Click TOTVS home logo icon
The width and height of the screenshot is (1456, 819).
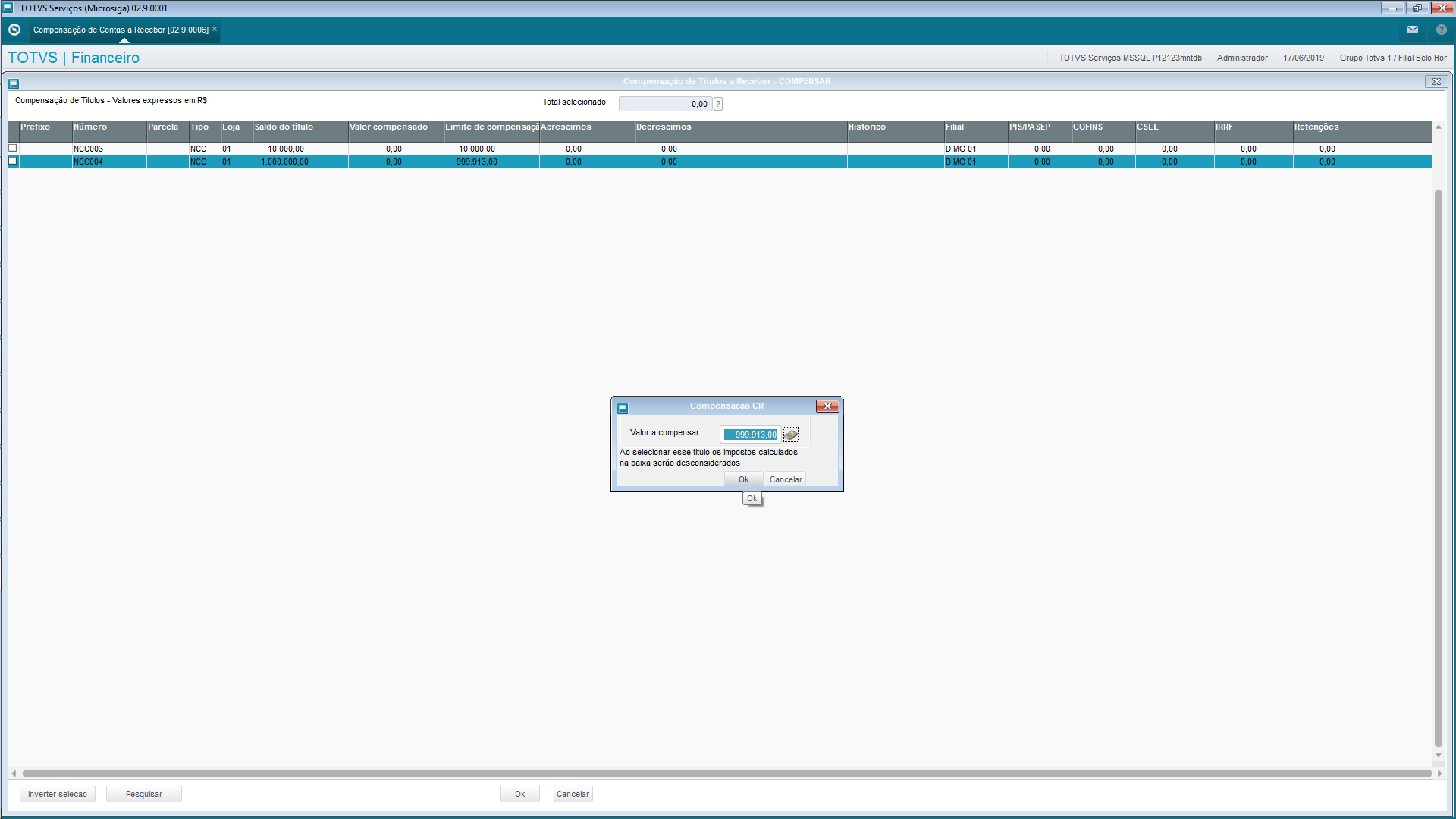[14, 30]
